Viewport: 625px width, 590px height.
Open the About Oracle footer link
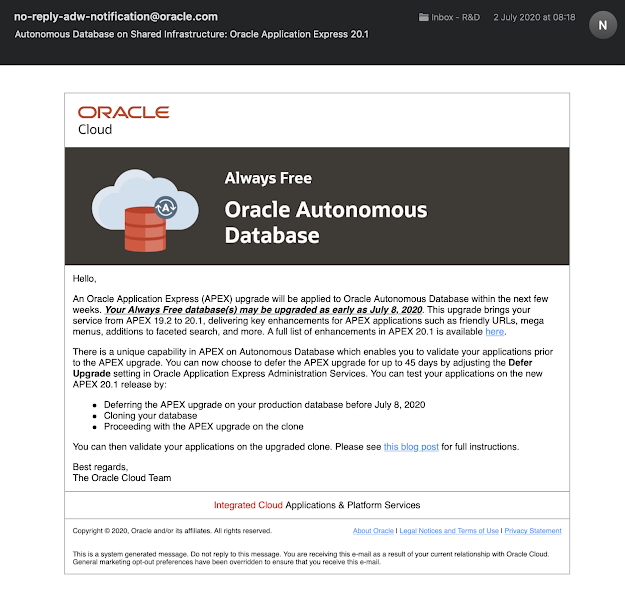point(373,531)
